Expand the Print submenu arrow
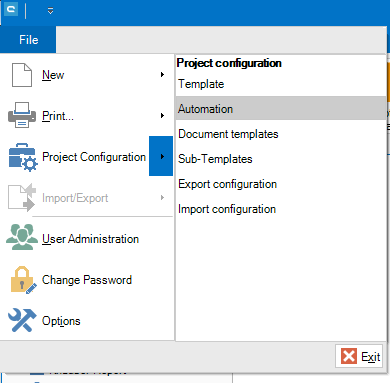The image size is (390, 383). click(162, 116)
